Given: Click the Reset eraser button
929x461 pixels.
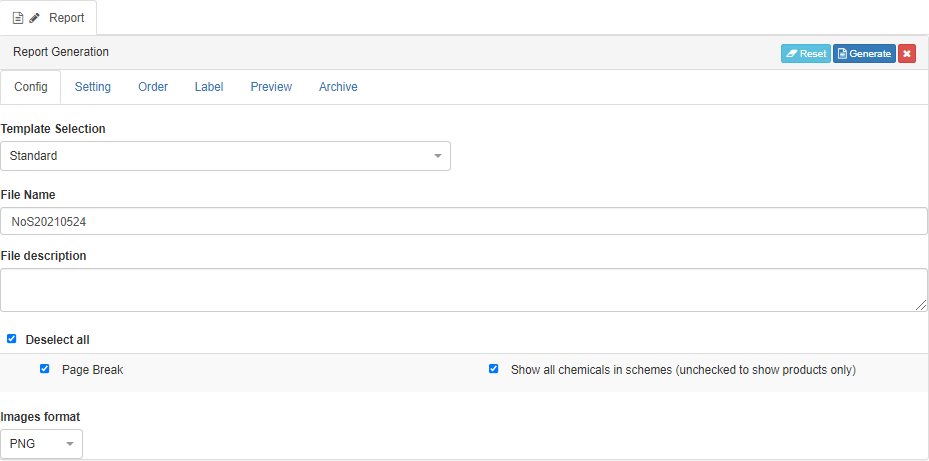Looking at the screenshot, I should (x=805, y=54).
